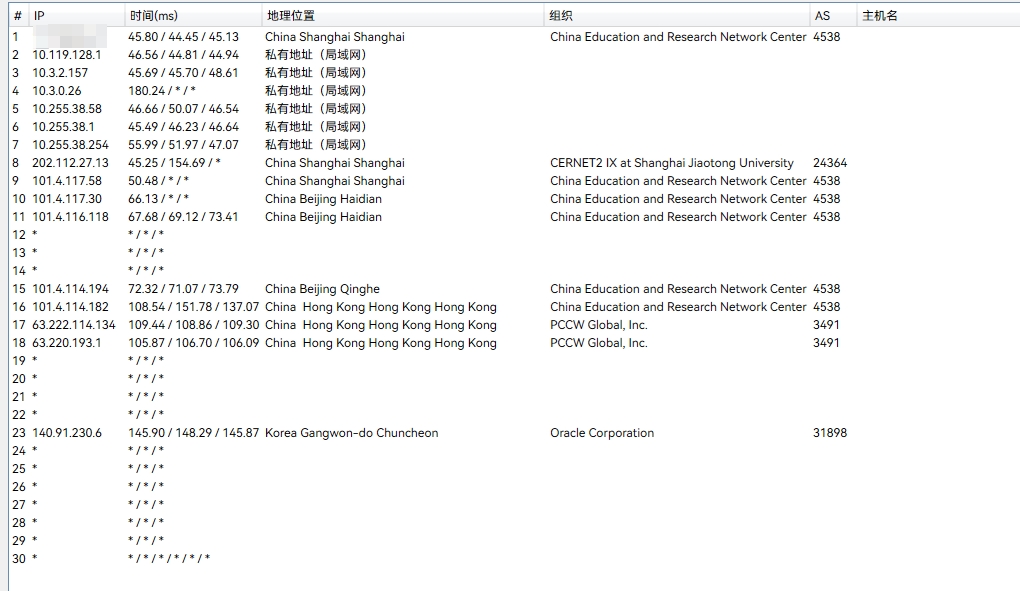
Task: Click the 主机名 column header
Action: 880,16
